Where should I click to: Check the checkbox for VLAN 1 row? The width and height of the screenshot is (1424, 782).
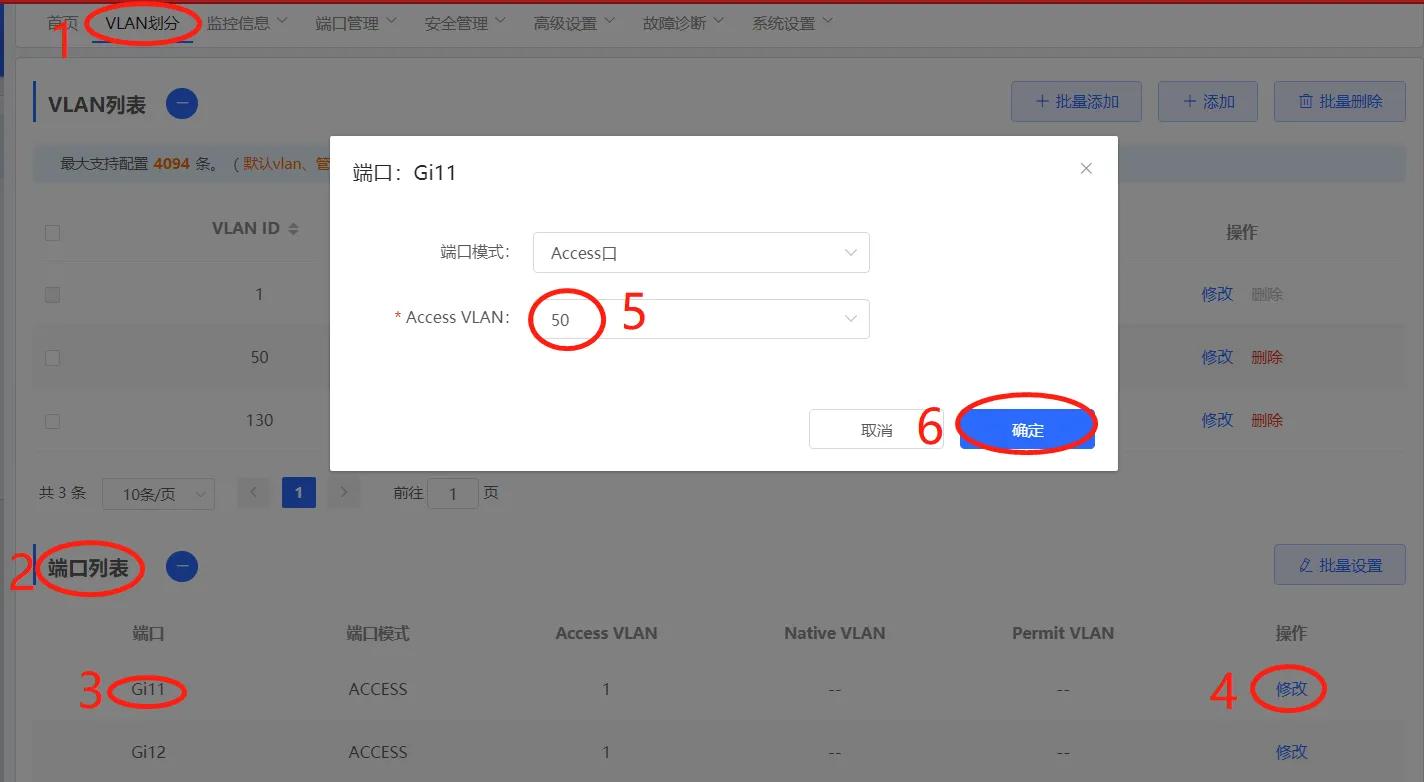tap(52, 294)
